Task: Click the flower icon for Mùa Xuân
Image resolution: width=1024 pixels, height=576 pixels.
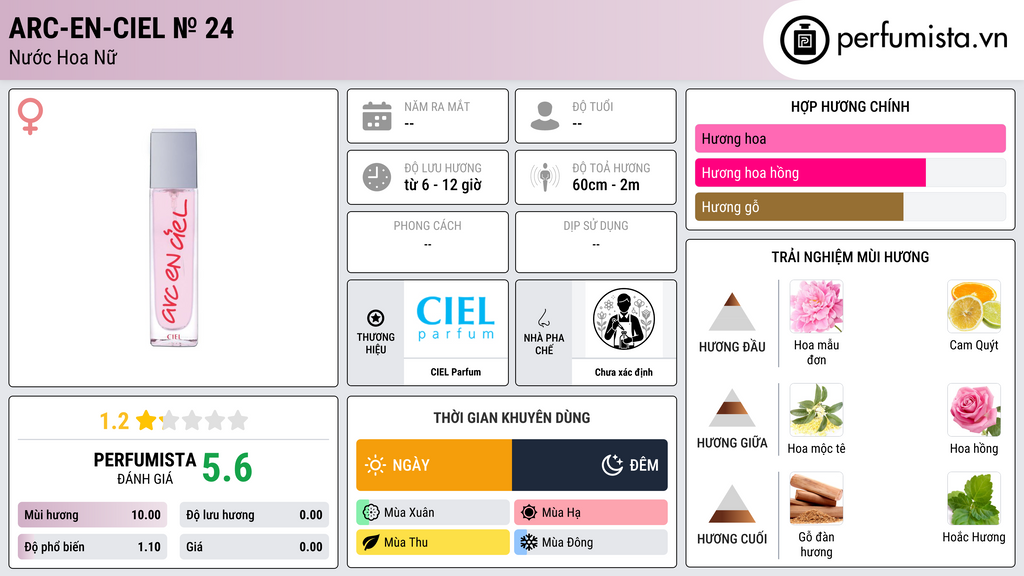Action: (x=371, y=513)
